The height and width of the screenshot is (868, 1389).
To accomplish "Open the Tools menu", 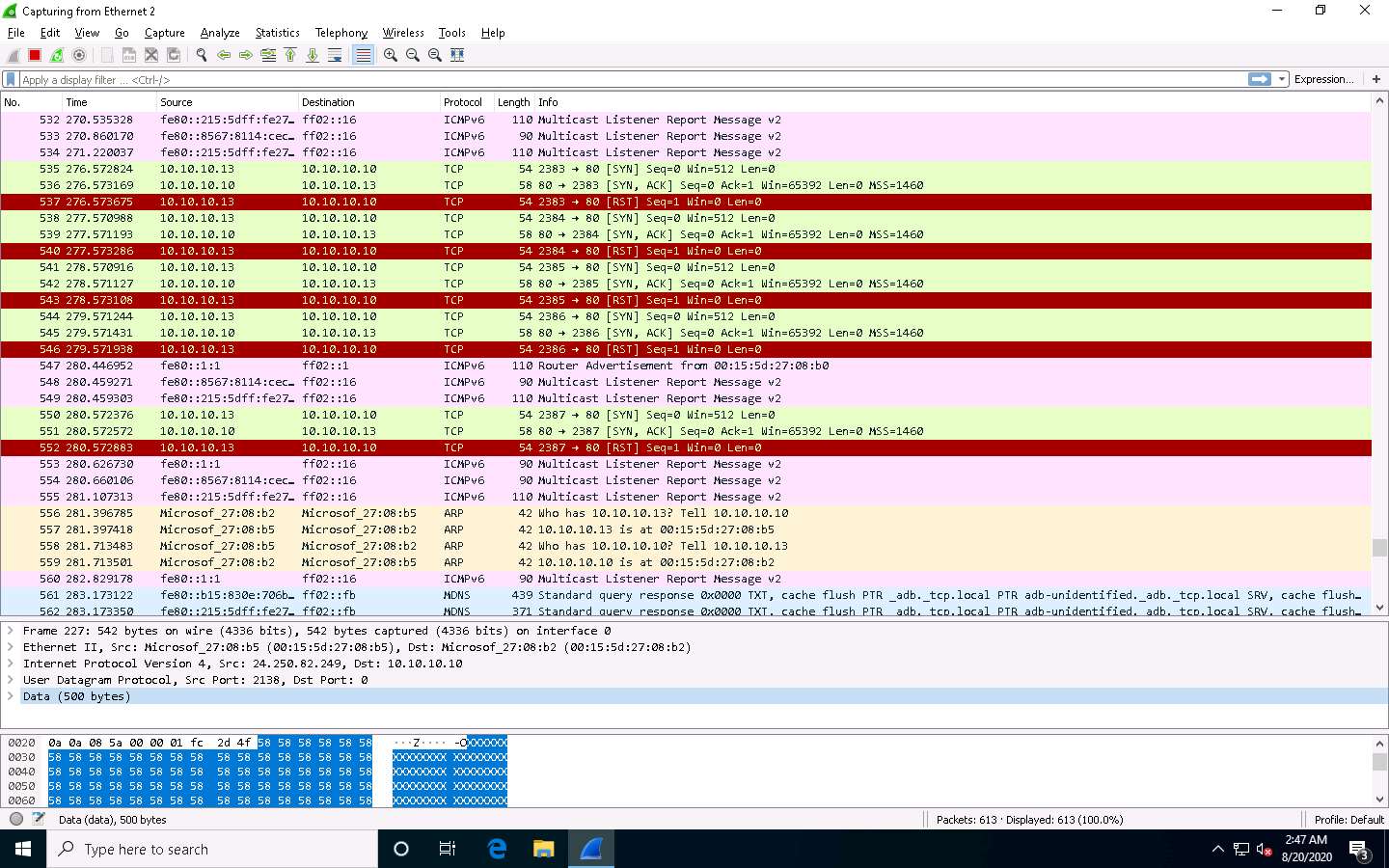I will point(451,33).
